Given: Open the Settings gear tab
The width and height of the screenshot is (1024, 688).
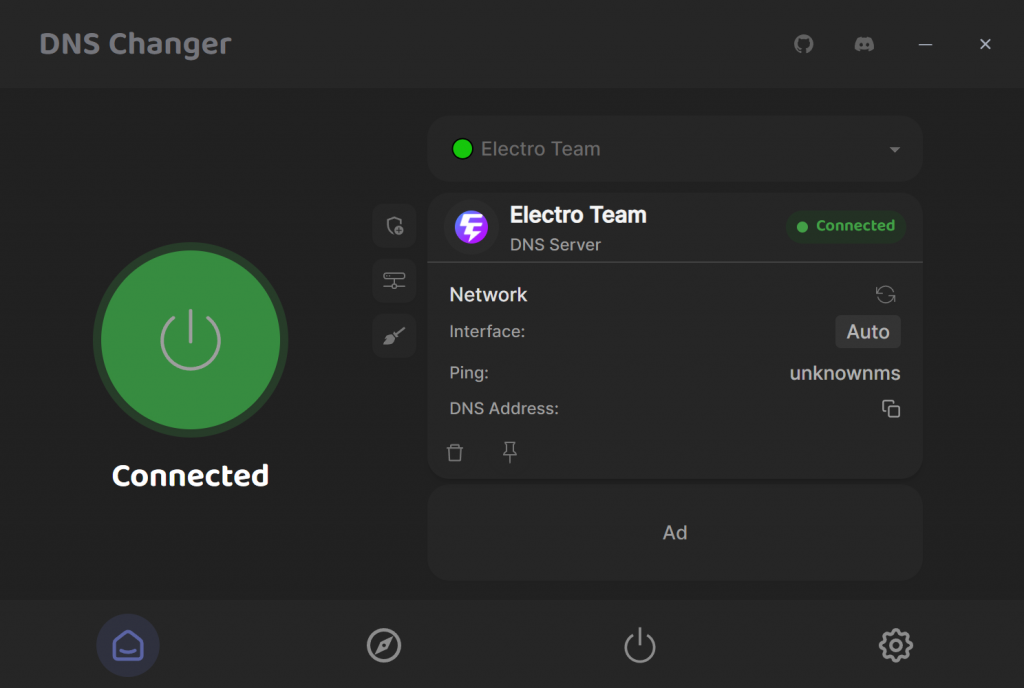Looking at the screenshot, I should [x=896, y=646].
